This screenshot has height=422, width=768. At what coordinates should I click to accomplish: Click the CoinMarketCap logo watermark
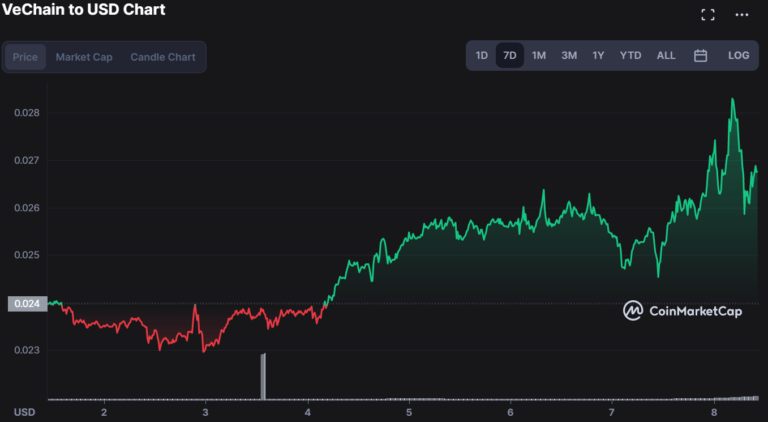click(682, 311)
